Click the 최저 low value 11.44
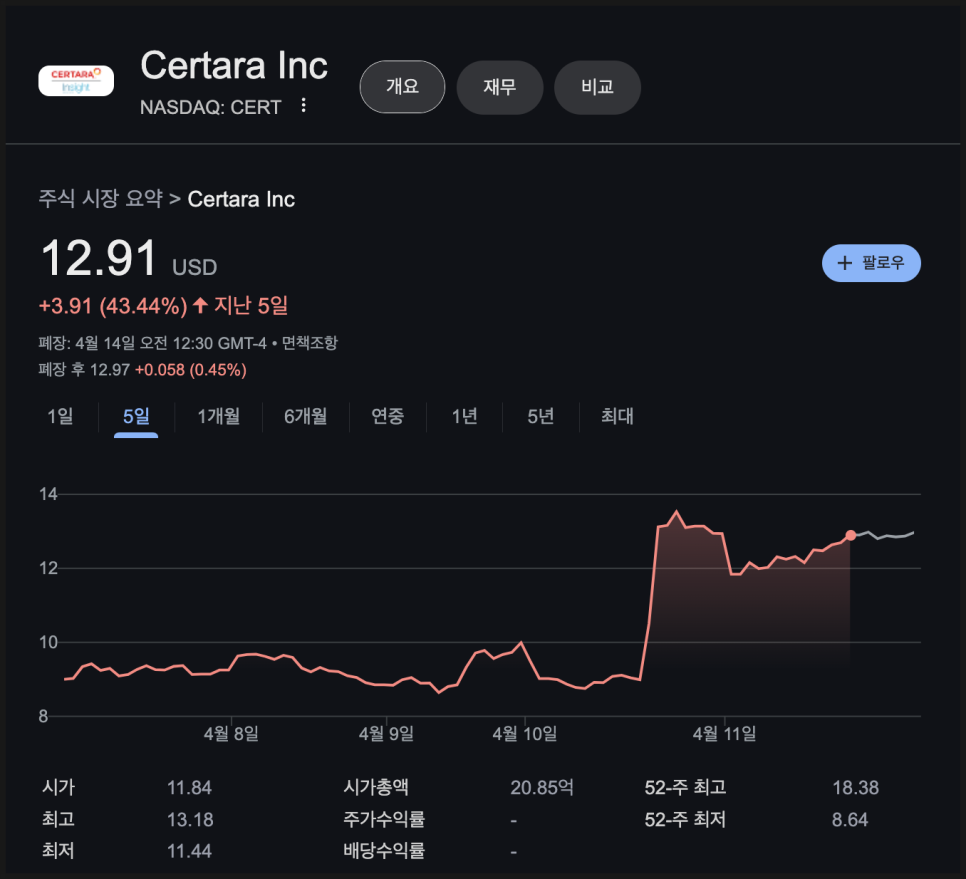Image resolution: width=966 pixels, height=879 pixels. pos(189,851)
